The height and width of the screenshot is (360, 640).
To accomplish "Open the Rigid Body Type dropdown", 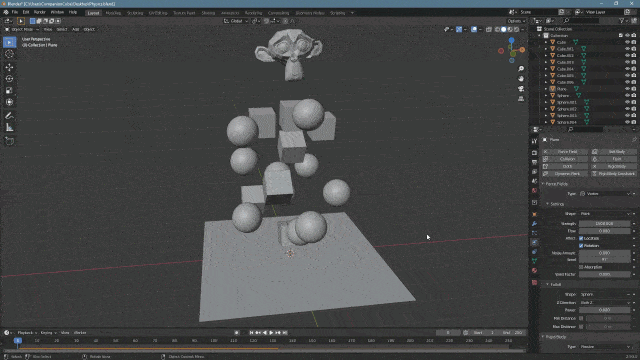I will pos(605,347).
